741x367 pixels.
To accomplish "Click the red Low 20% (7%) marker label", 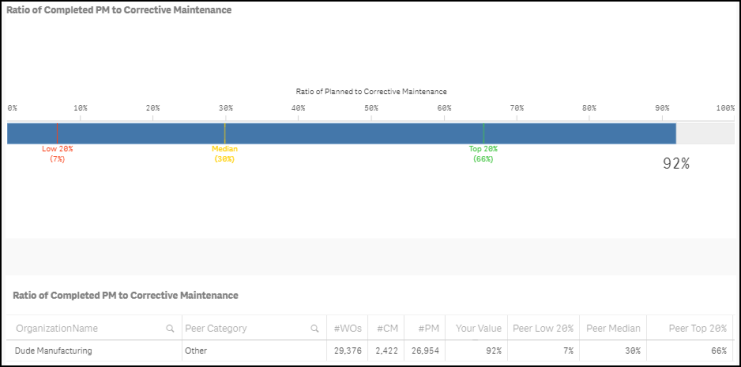I will [x=57, y=154].
